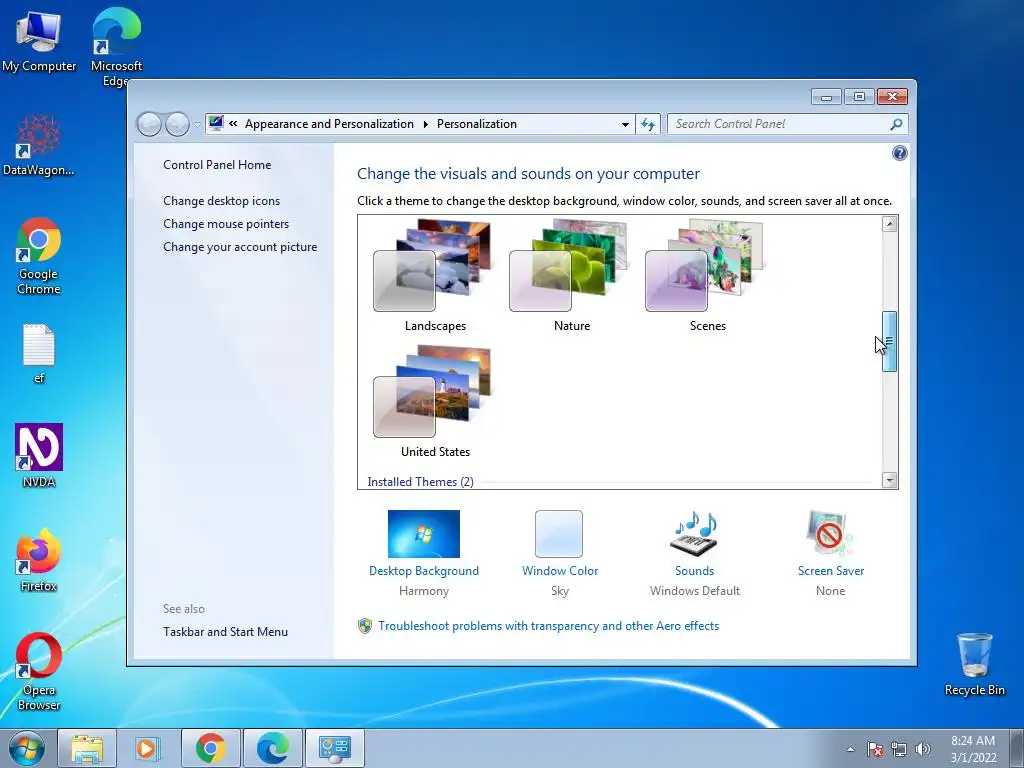Click the volume speaker tray icon
The height and width of the screenshot is (768, 1024).
point(923,749)
